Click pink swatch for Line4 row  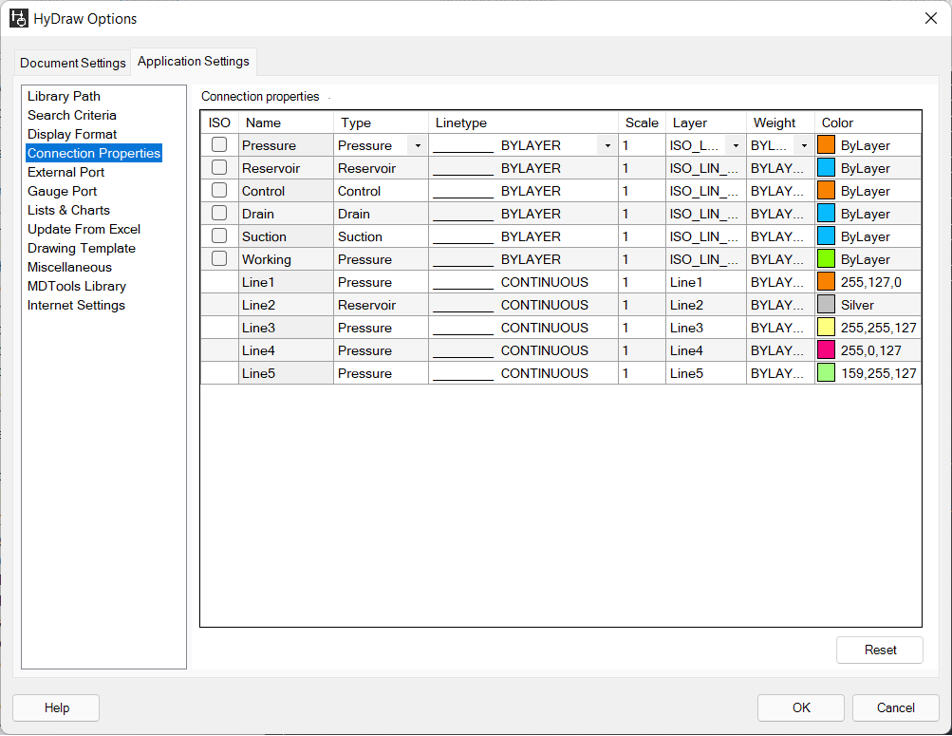pyautogui.click(x=826, y=350)
